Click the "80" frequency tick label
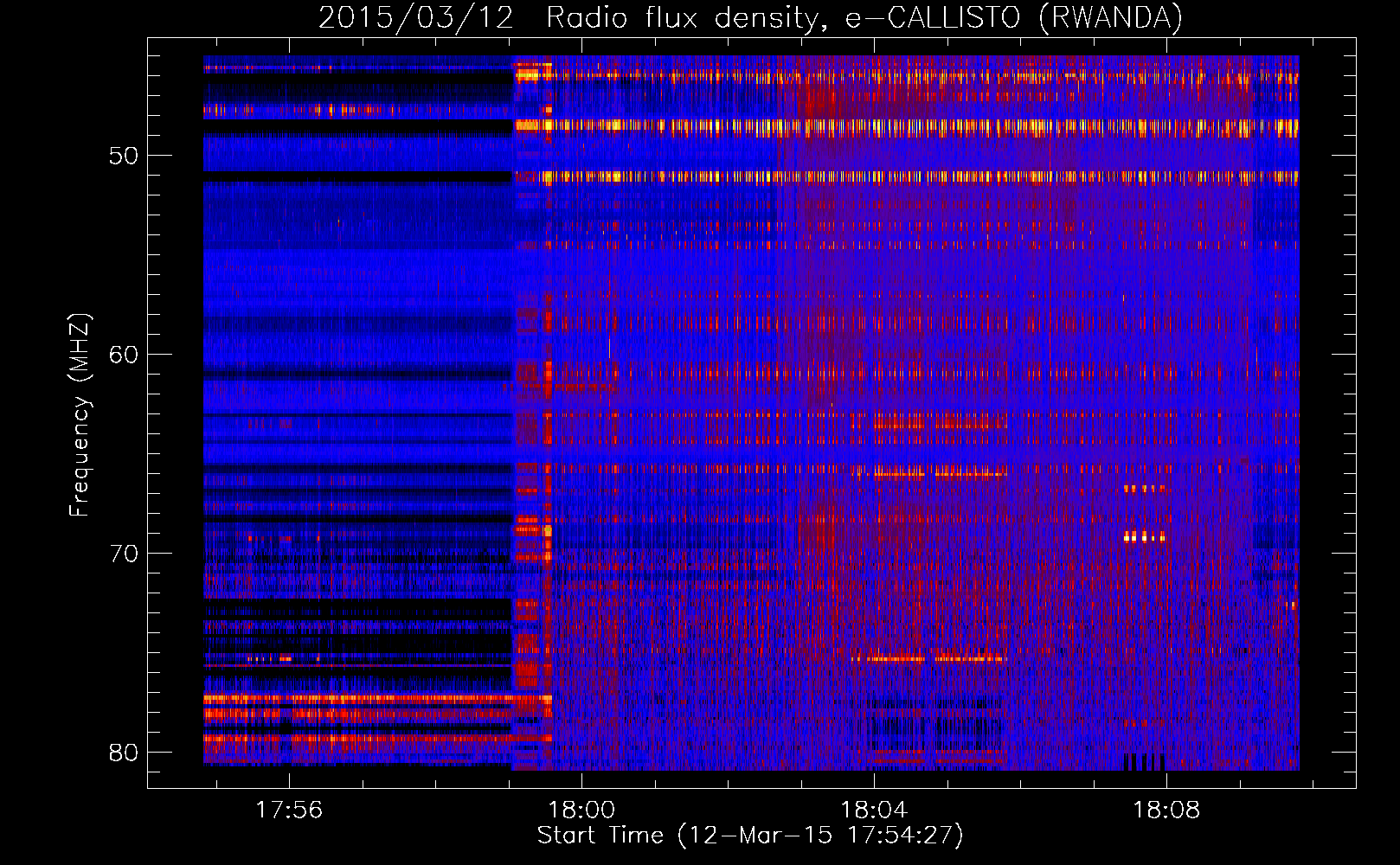 [x=124, y=753]
